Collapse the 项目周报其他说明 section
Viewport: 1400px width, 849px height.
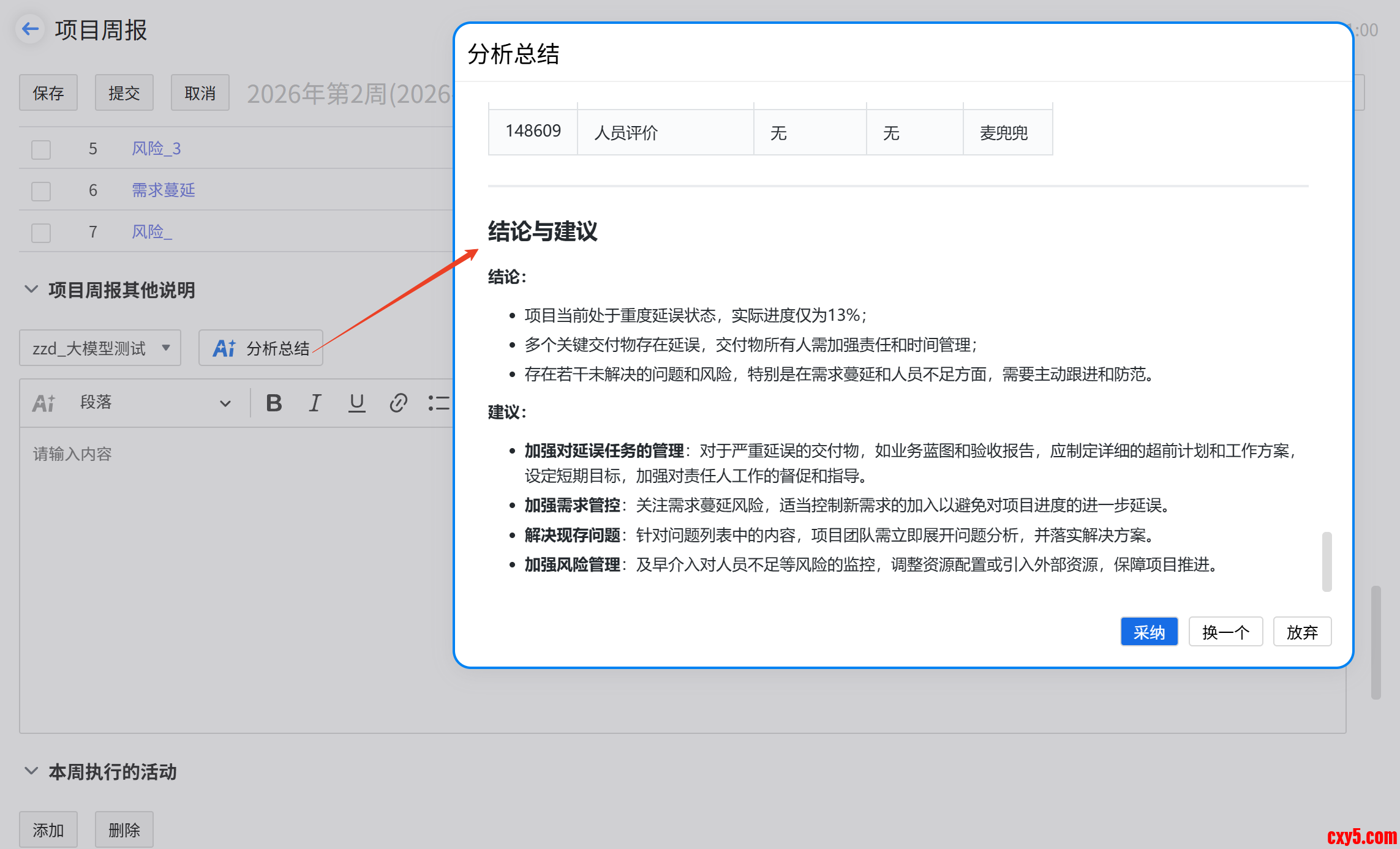(x=31, y=290)
